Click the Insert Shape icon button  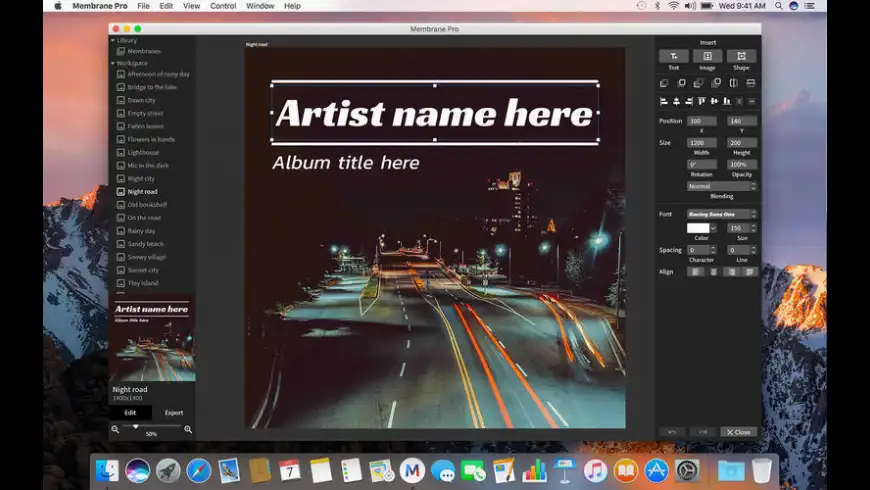[x=741, y=57]
